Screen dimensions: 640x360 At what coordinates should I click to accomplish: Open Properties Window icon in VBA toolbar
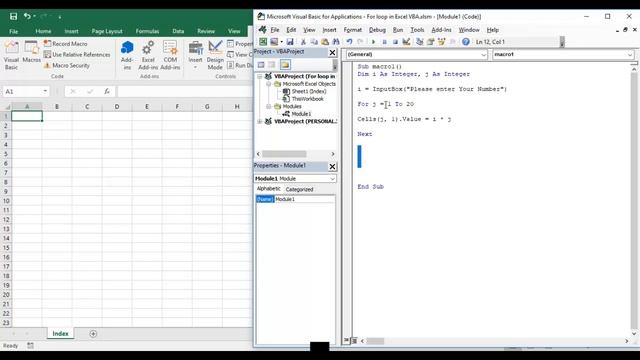point(431,42)
